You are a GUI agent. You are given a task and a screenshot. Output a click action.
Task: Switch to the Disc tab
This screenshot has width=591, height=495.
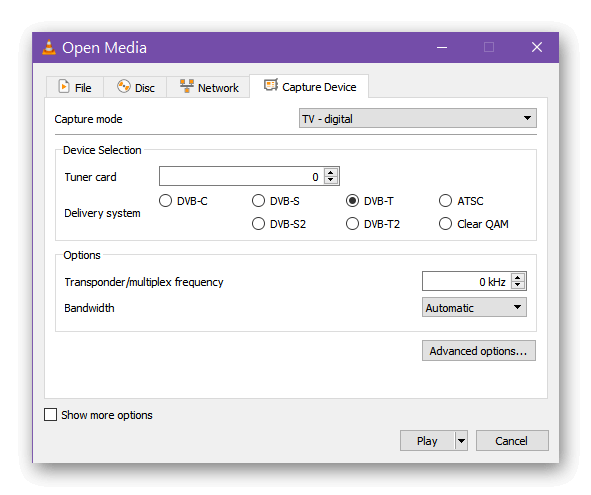[x=135, y=87]
